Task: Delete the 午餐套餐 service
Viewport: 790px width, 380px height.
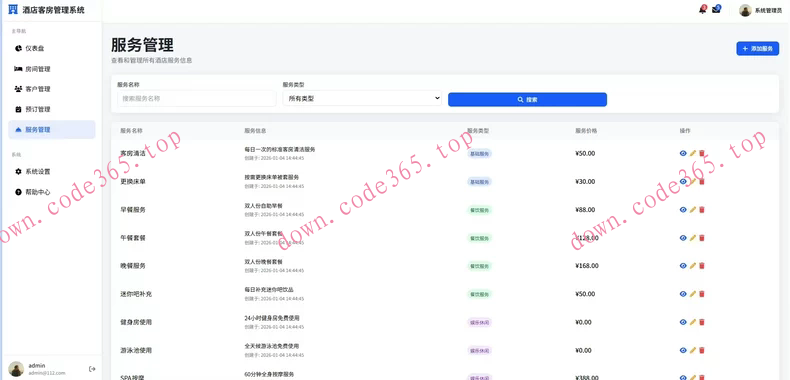Action: pyautogui.click(x=702, y=238)
